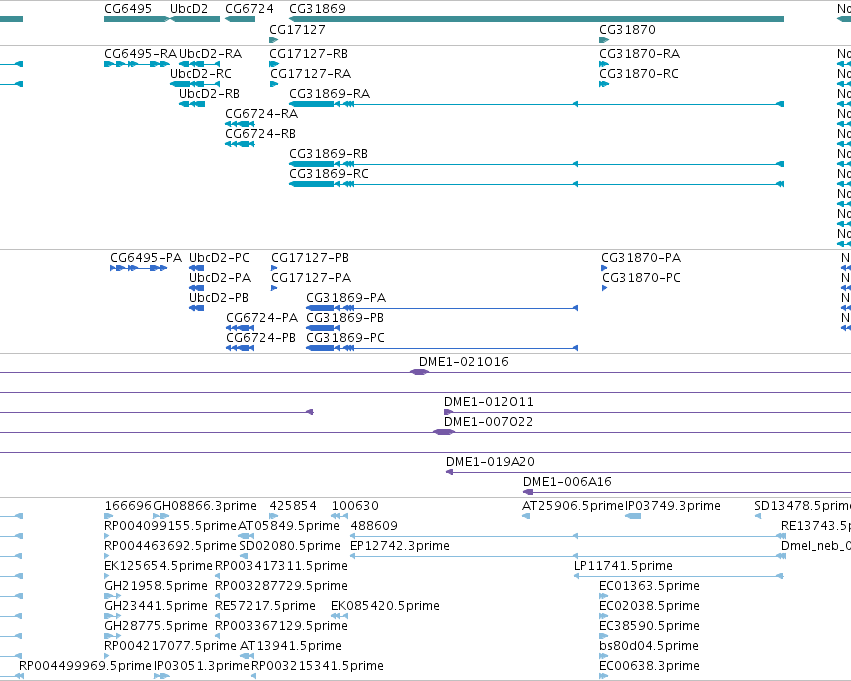Image resolution: width=851 pixels, height=681 pixels.
Task: Select protein CG6495-PA
Action: pyautogui.click(x=146, y=258)
